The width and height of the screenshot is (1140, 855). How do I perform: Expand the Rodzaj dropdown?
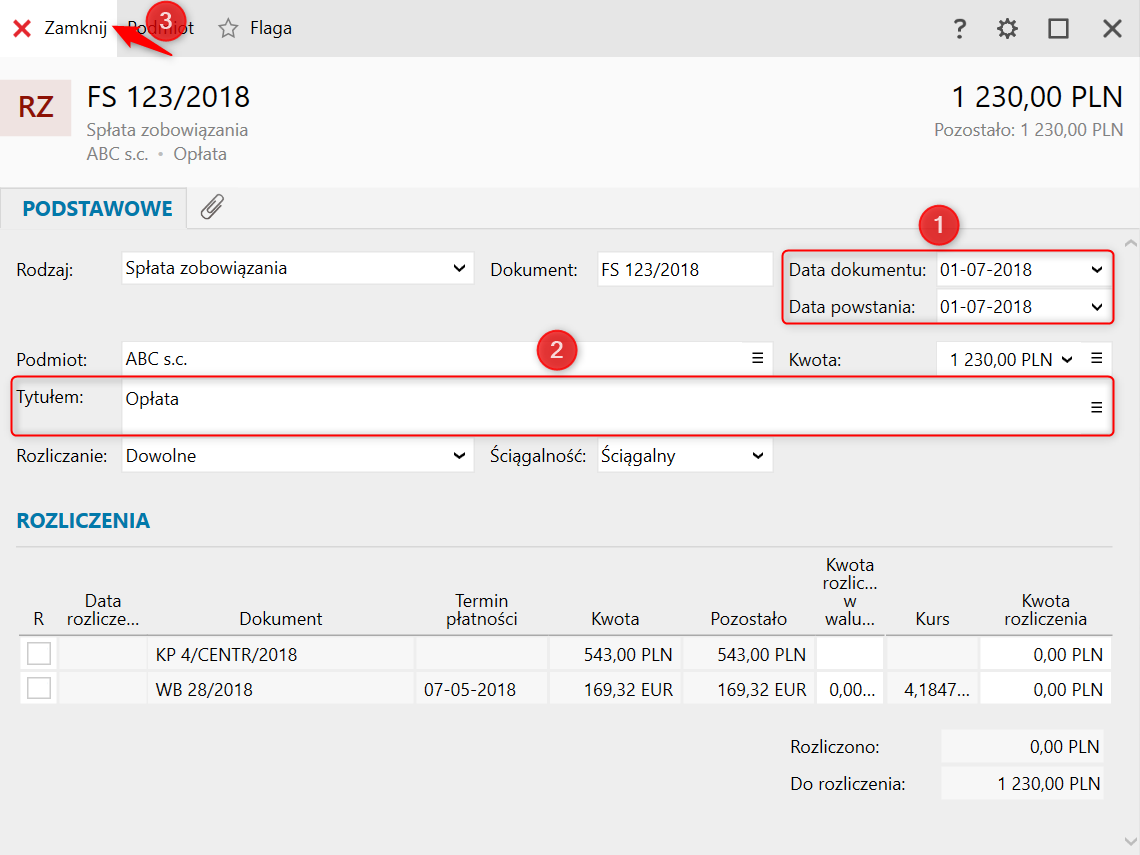point(459,268)
